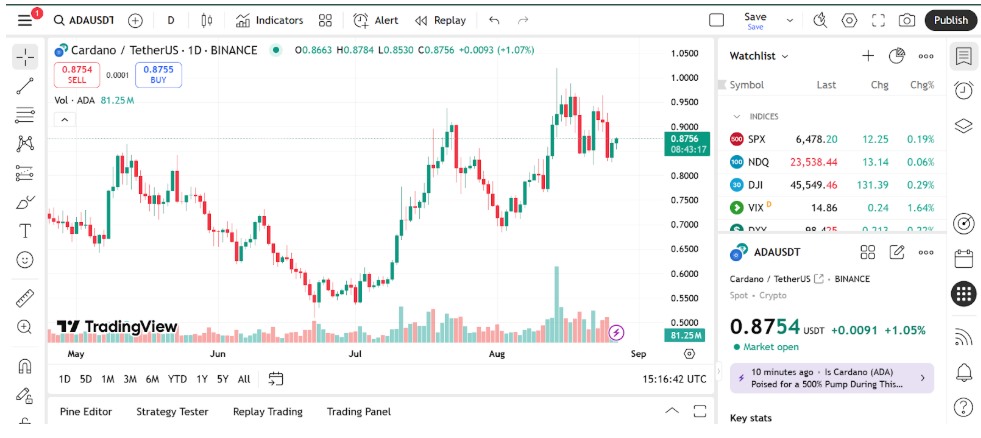Viewport: 981px width, 438px height.
Task: Toggle magnet mode for drawings
Action: click(x=24, y=365)
